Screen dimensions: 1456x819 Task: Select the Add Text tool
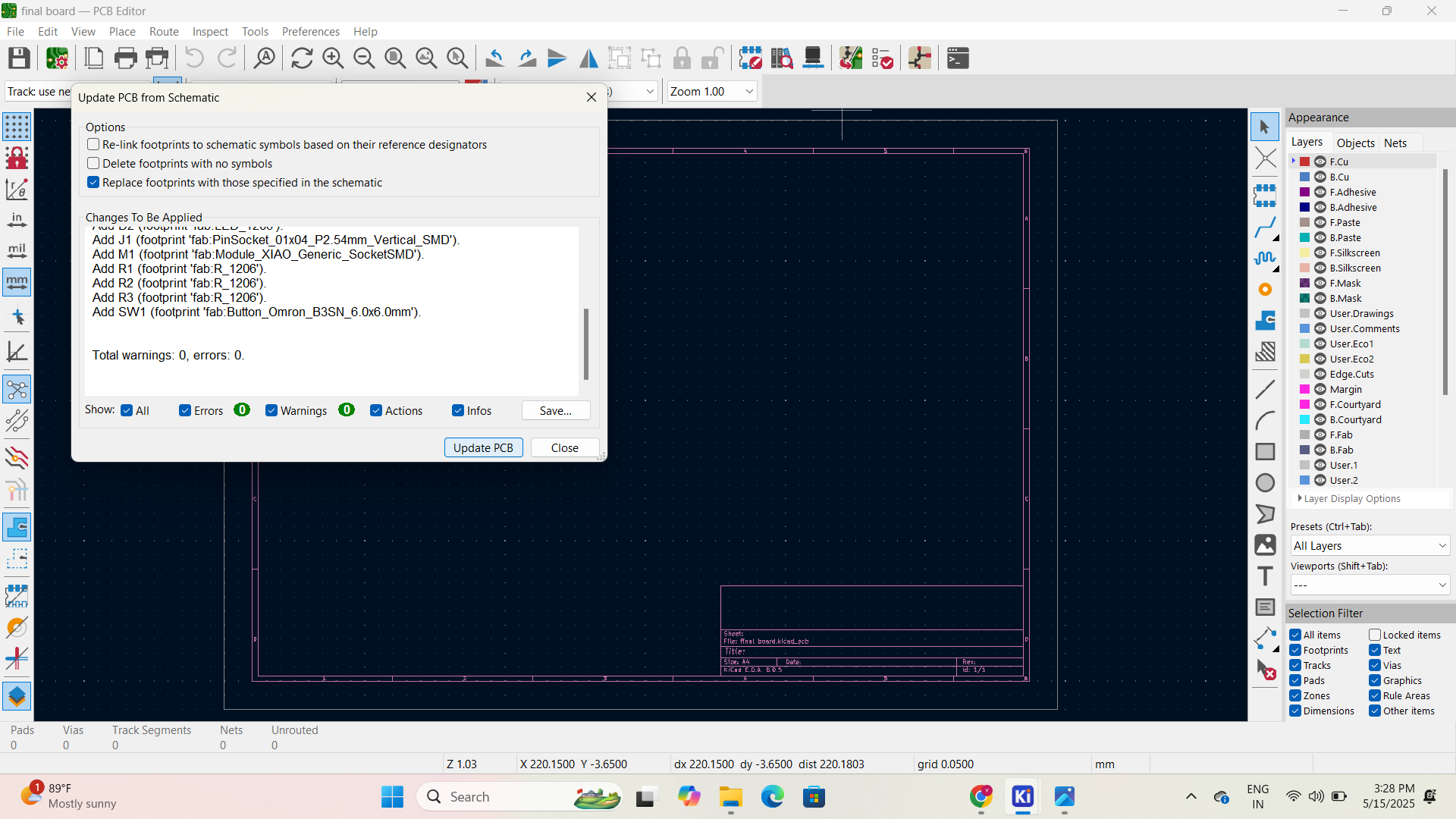(1265, 576)
